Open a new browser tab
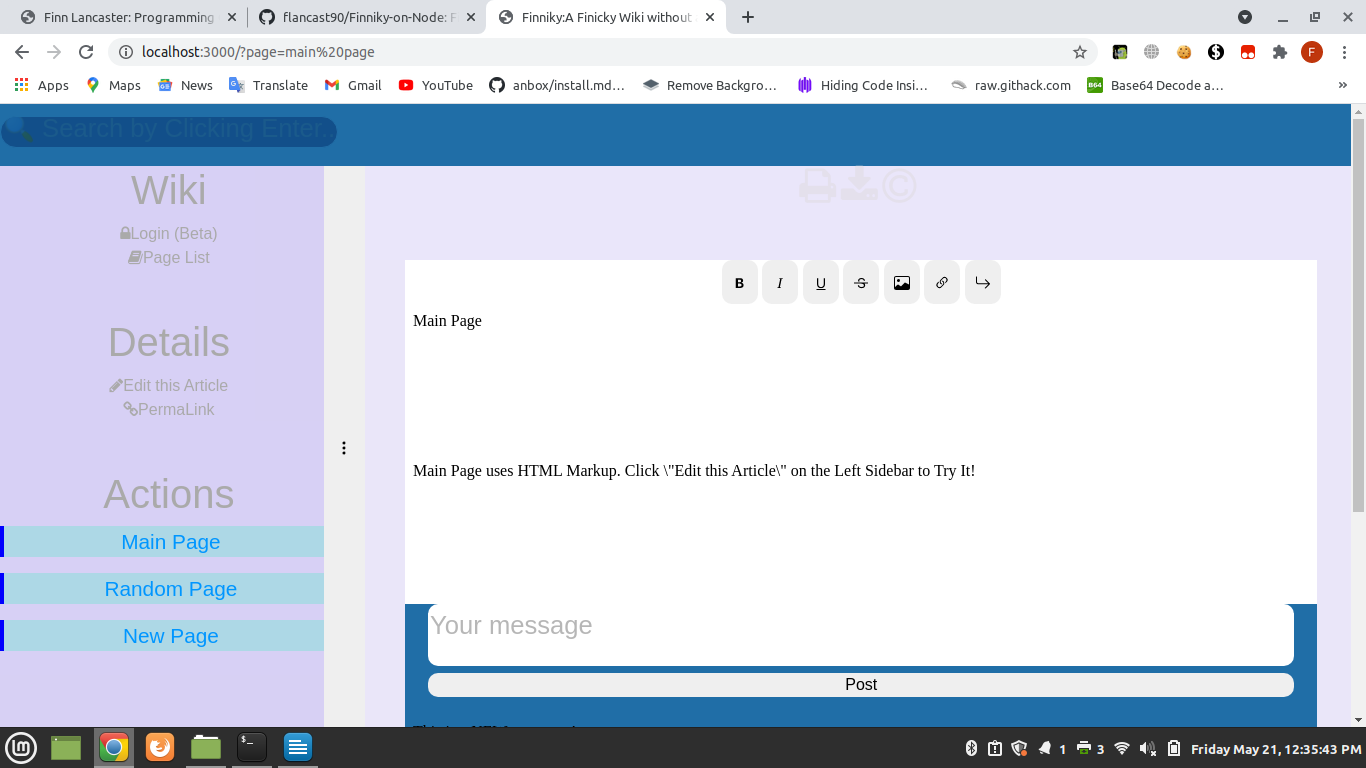 point(747,17)
